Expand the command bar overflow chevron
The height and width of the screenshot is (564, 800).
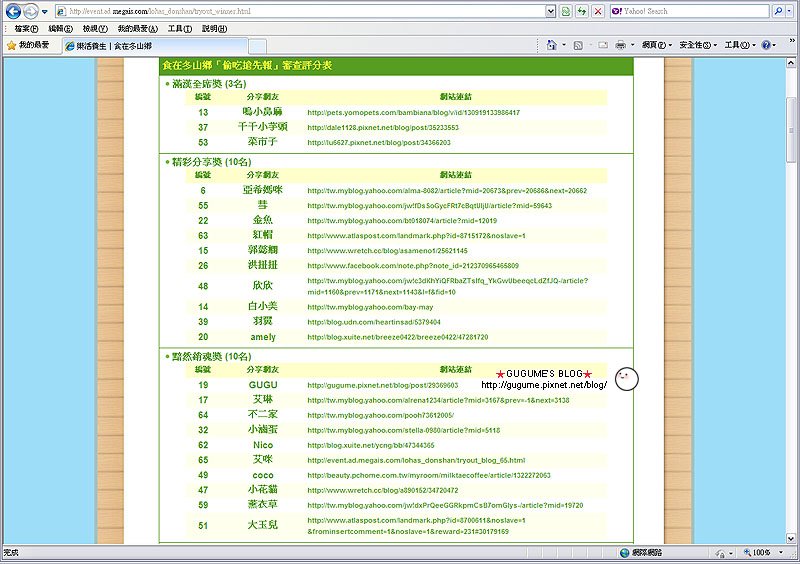point(792,40)
